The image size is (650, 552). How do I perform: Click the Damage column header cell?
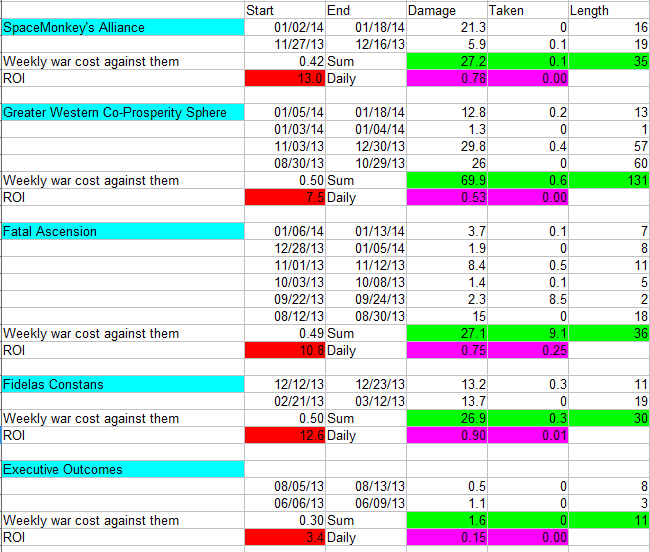tap(447, 10)
